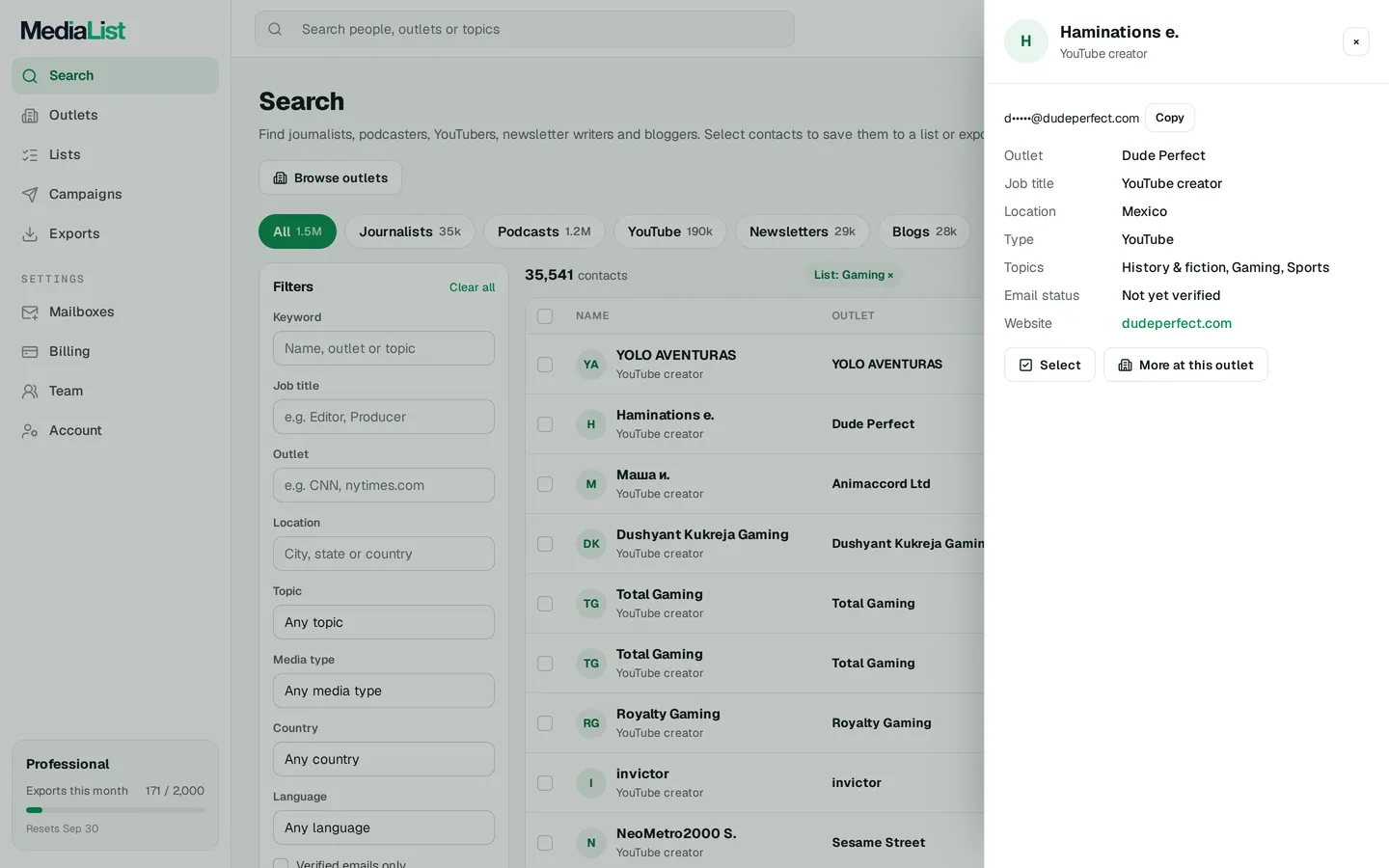Click the Billing card icon
Screen dimensions: 1389x868
[x=30, y=352]
